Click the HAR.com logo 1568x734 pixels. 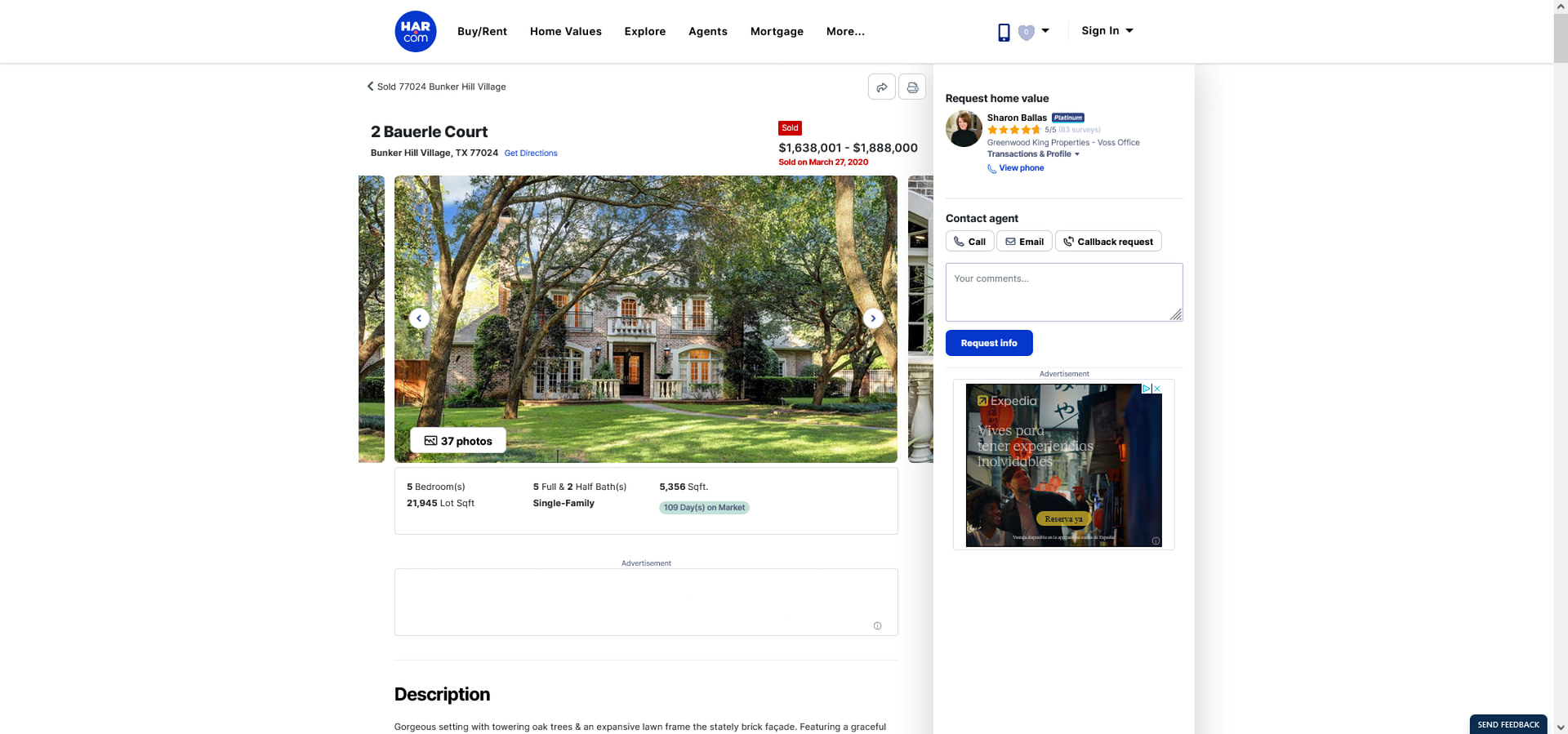point(415,31)
